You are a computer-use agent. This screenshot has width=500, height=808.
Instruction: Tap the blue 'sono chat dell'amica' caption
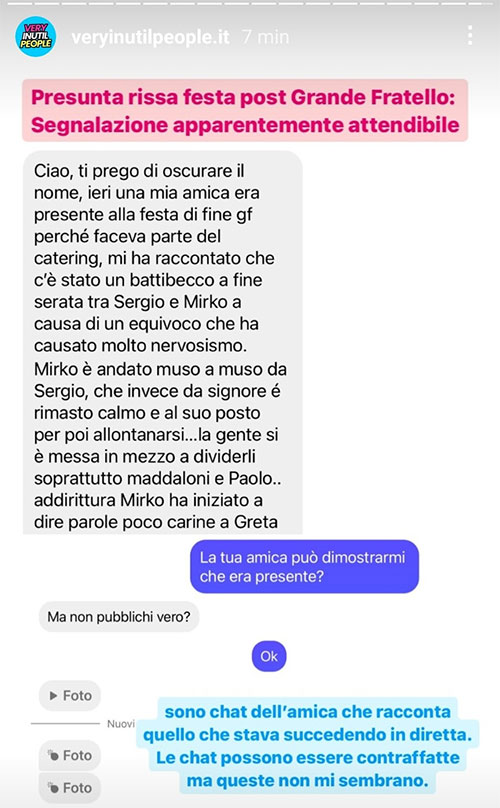(x=308, y=746)
